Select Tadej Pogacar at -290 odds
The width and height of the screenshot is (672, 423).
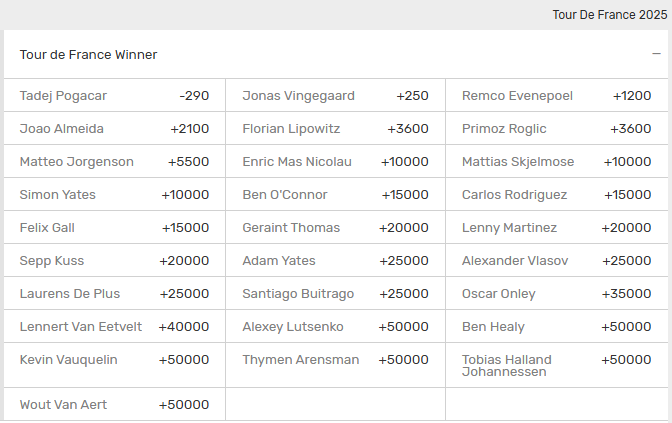point(114,96)
